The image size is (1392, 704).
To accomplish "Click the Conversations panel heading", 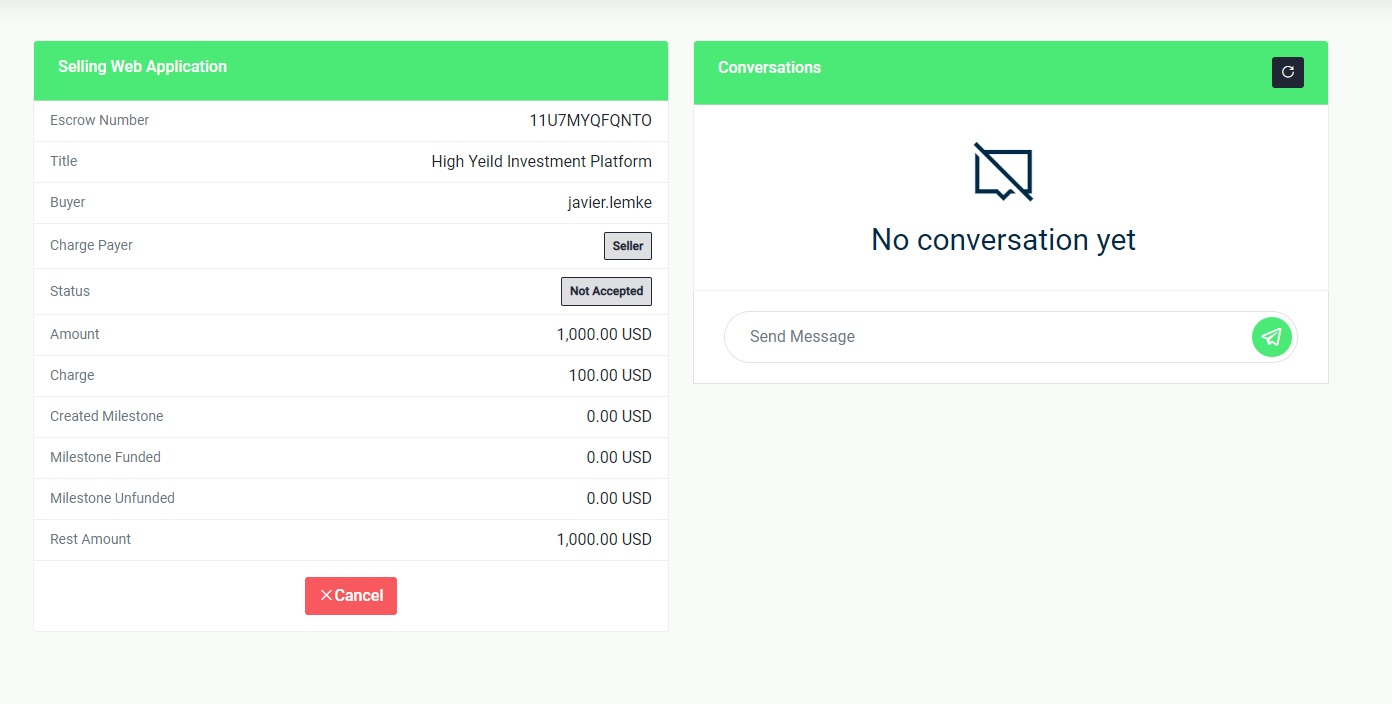I will coord(769,68).
